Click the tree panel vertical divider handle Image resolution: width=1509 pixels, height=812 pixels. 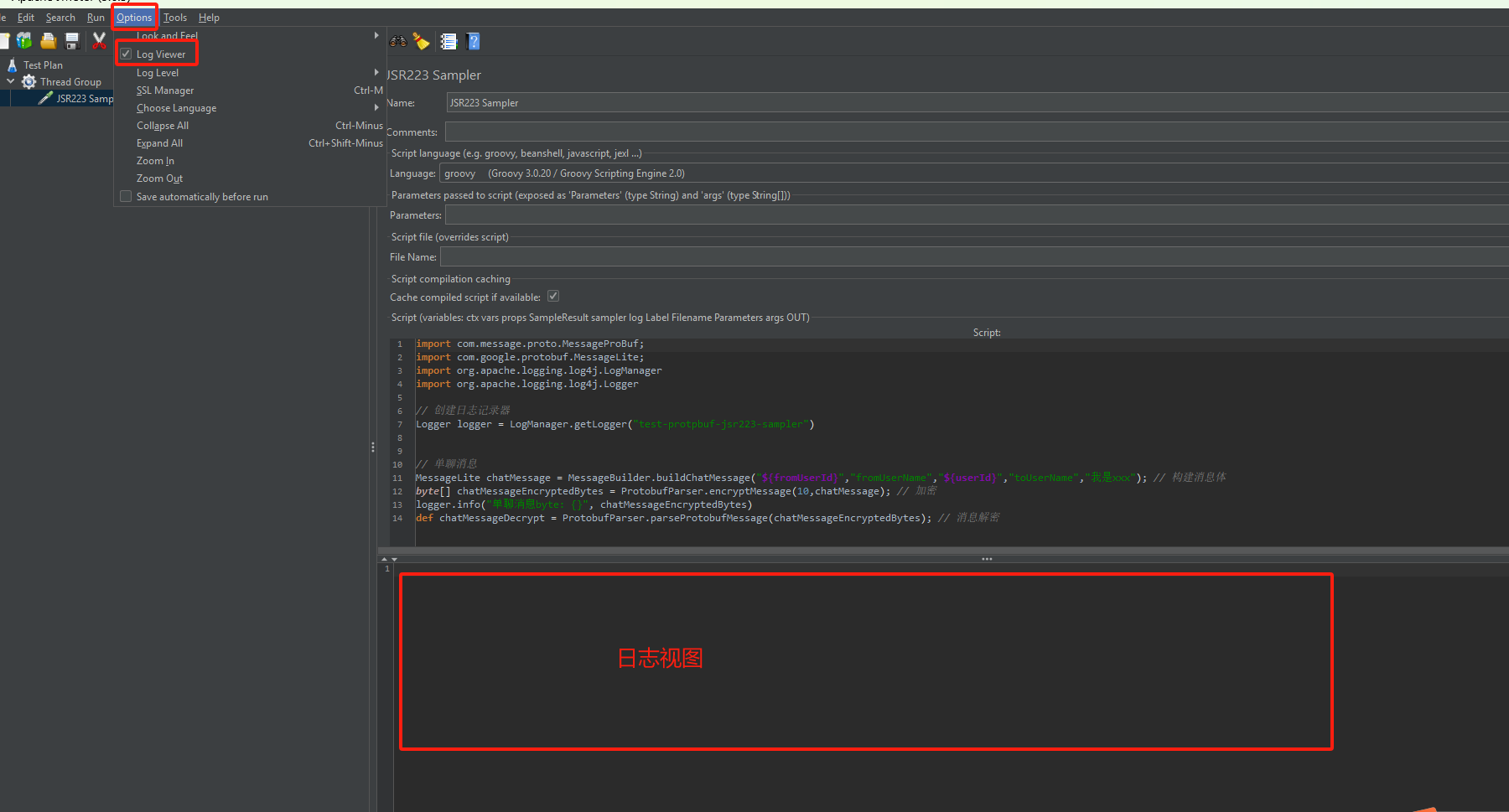pyautogui.click(x=373, y=447)
